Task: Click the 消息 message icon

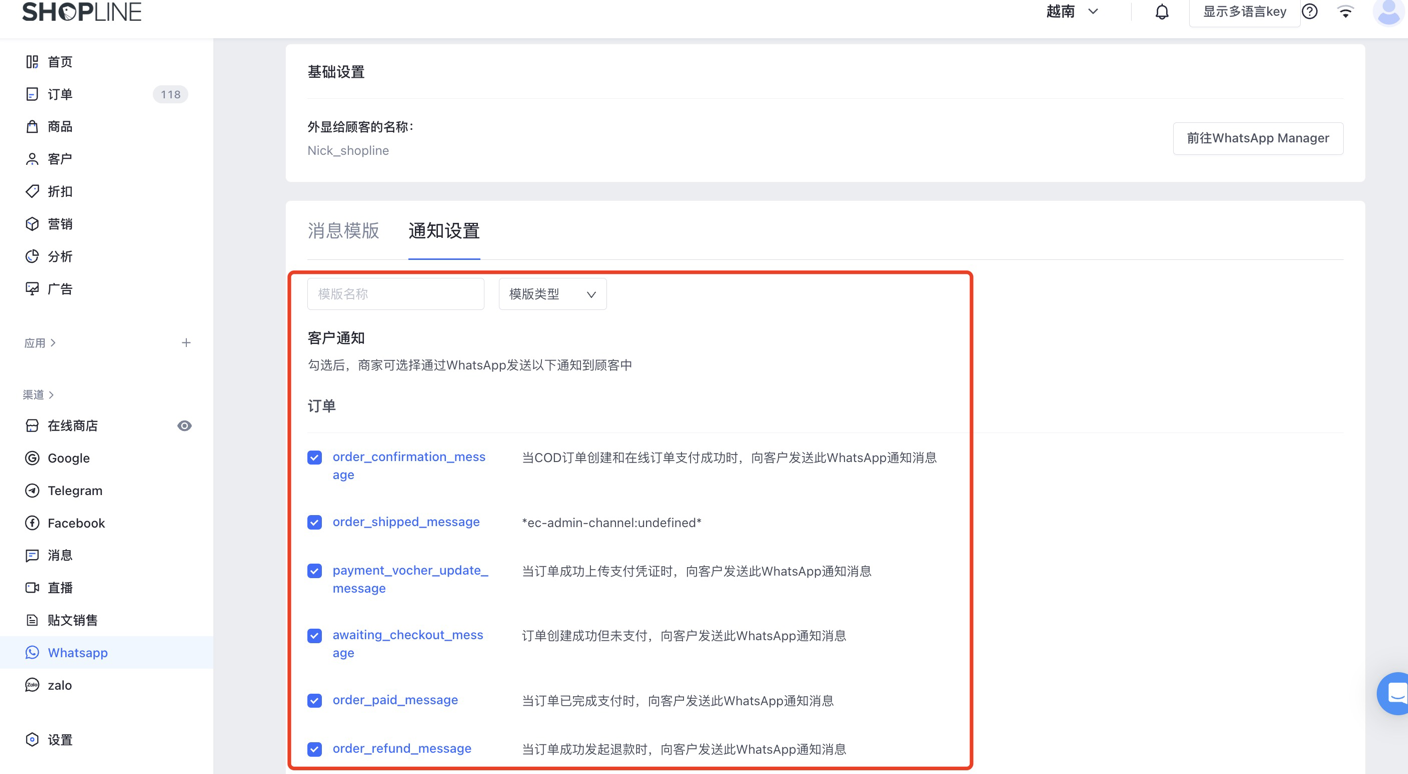Action: coord(32,555)
